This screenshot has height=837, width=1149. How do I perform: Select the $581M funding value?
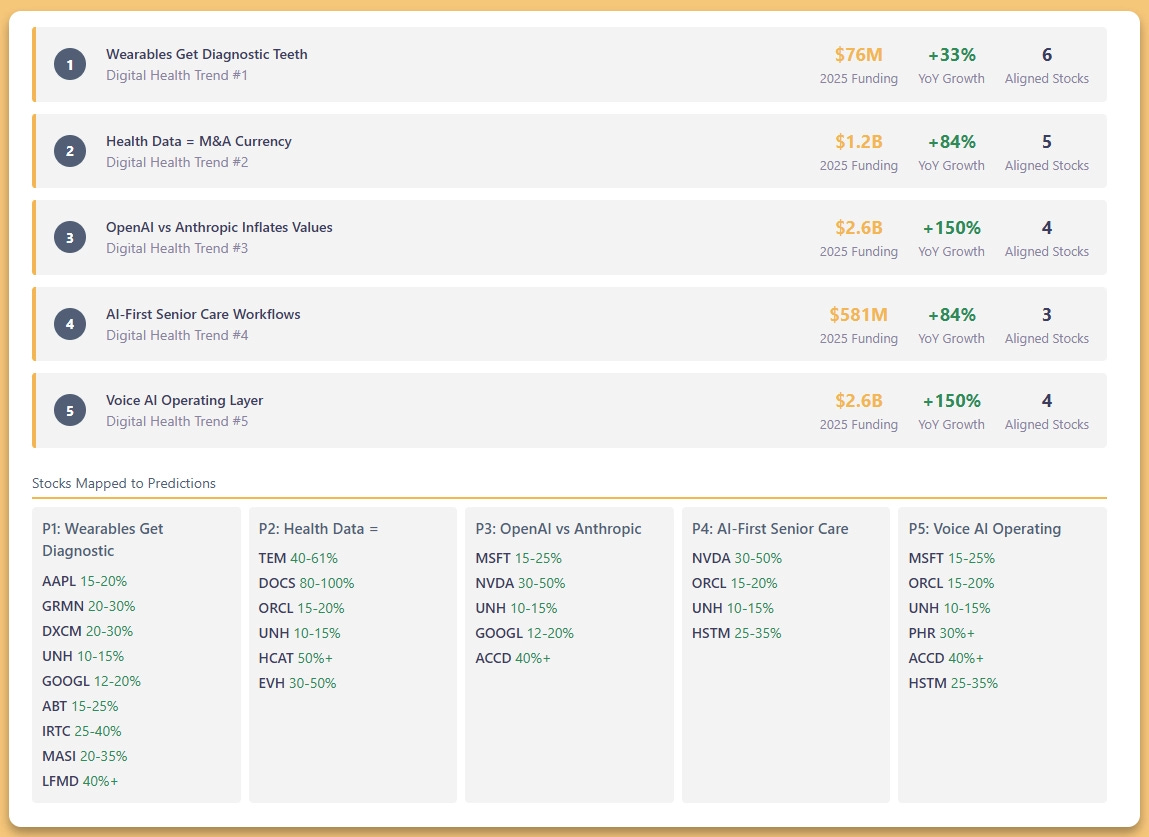point(859,314)
